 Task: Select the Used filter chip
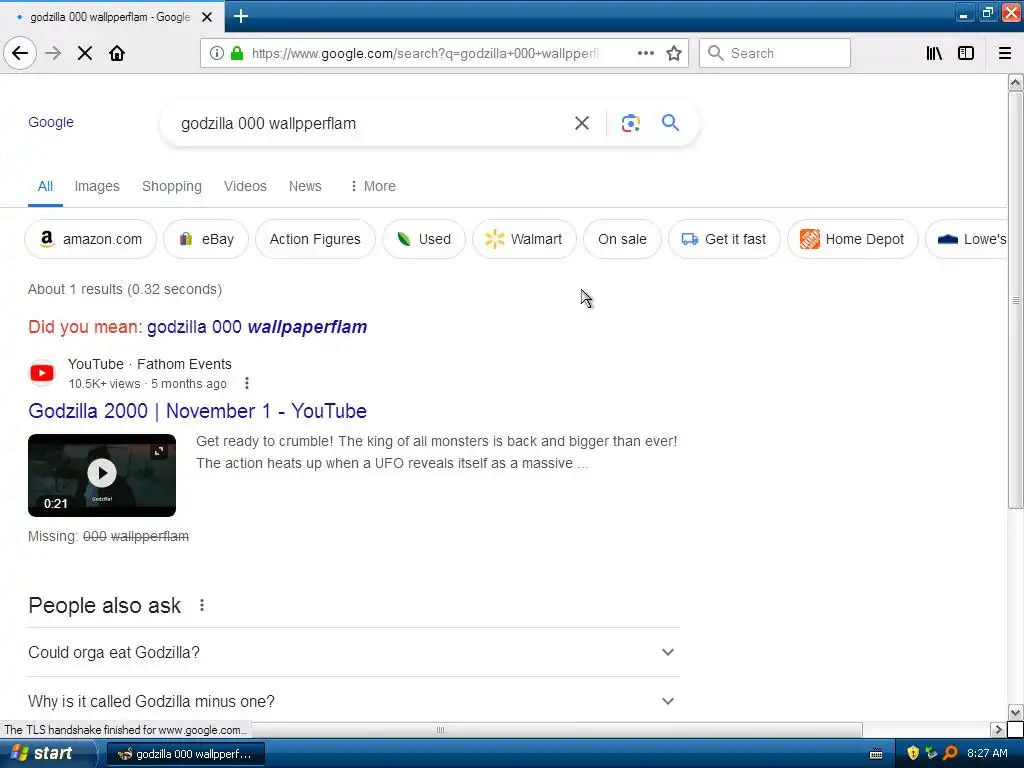pos(424,239)
